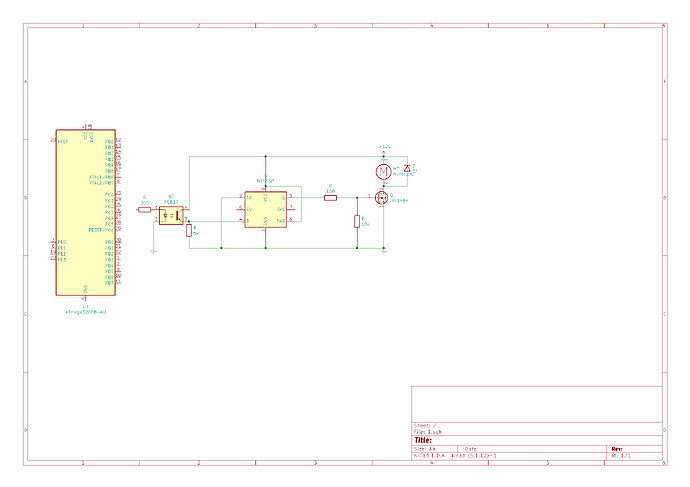Select the MOSFET transistor symbol
Screen dimensions: 690x487
tap(382, 198)
